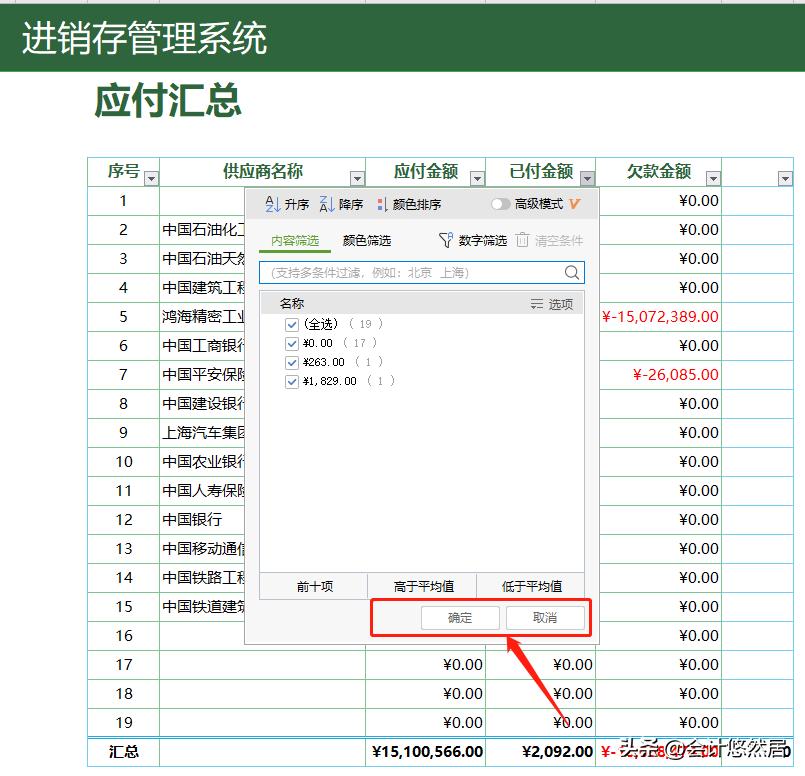Toggle the (全选) select-all checkbox
805x776 pixels.
coord(293,325)
